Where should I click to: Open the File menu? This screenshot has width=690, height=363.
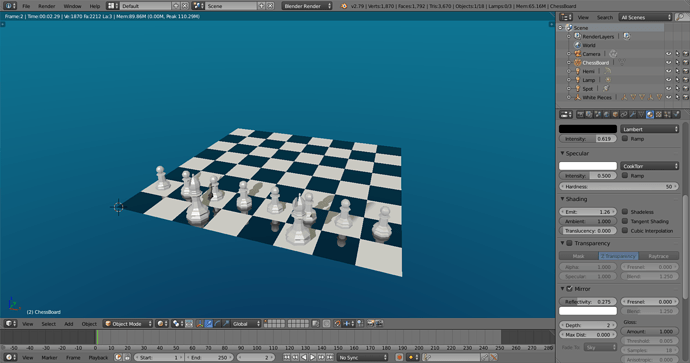point(26,6)
